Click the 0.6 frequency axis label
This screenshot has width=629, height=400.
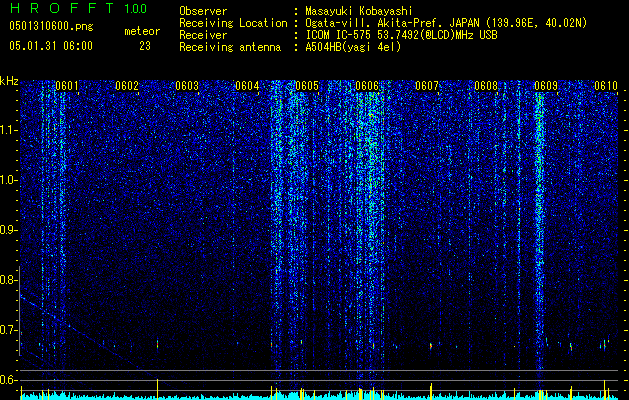(x=8, y=380)
